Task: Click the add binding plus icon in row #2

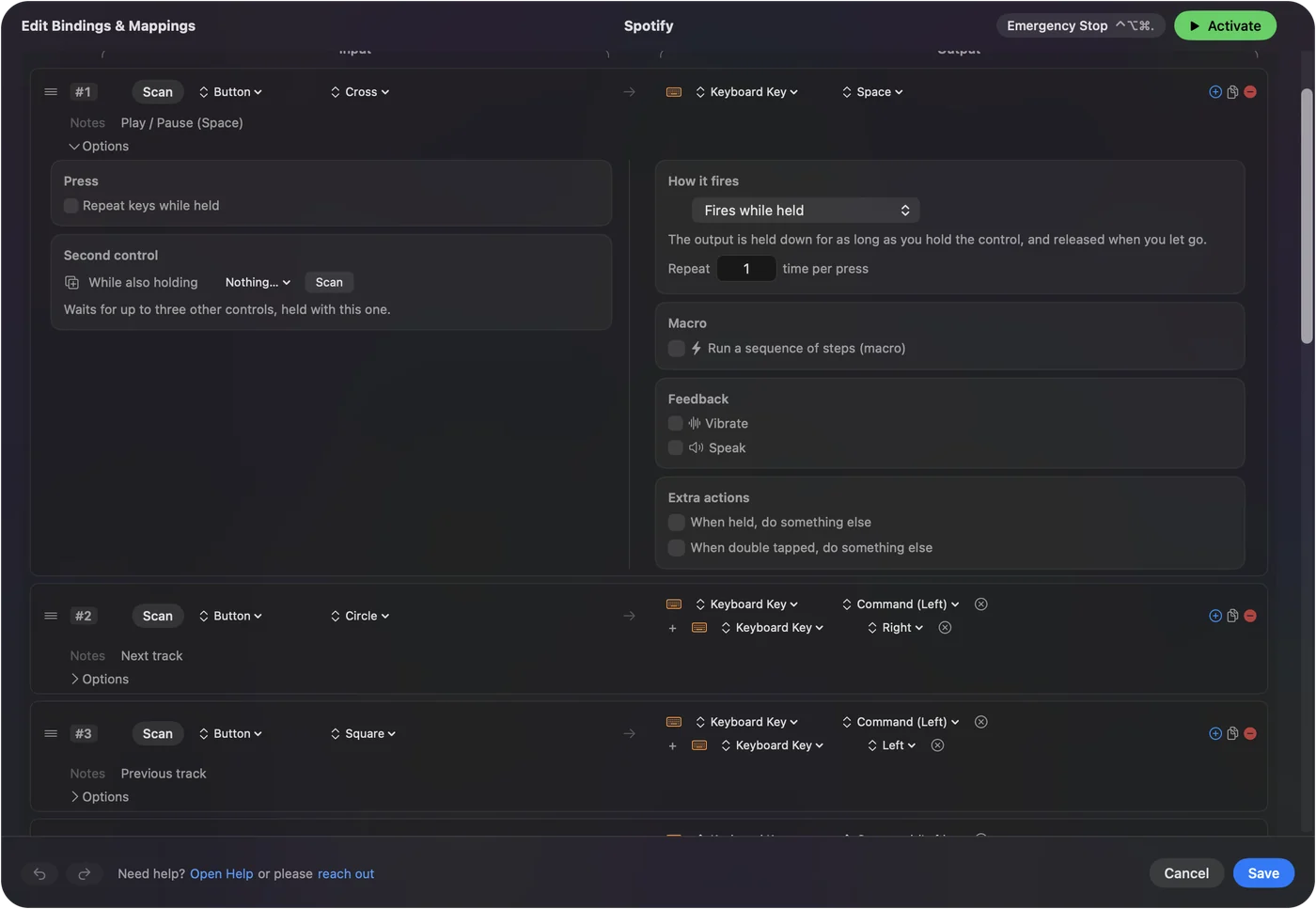Action: coord(1215,616)
